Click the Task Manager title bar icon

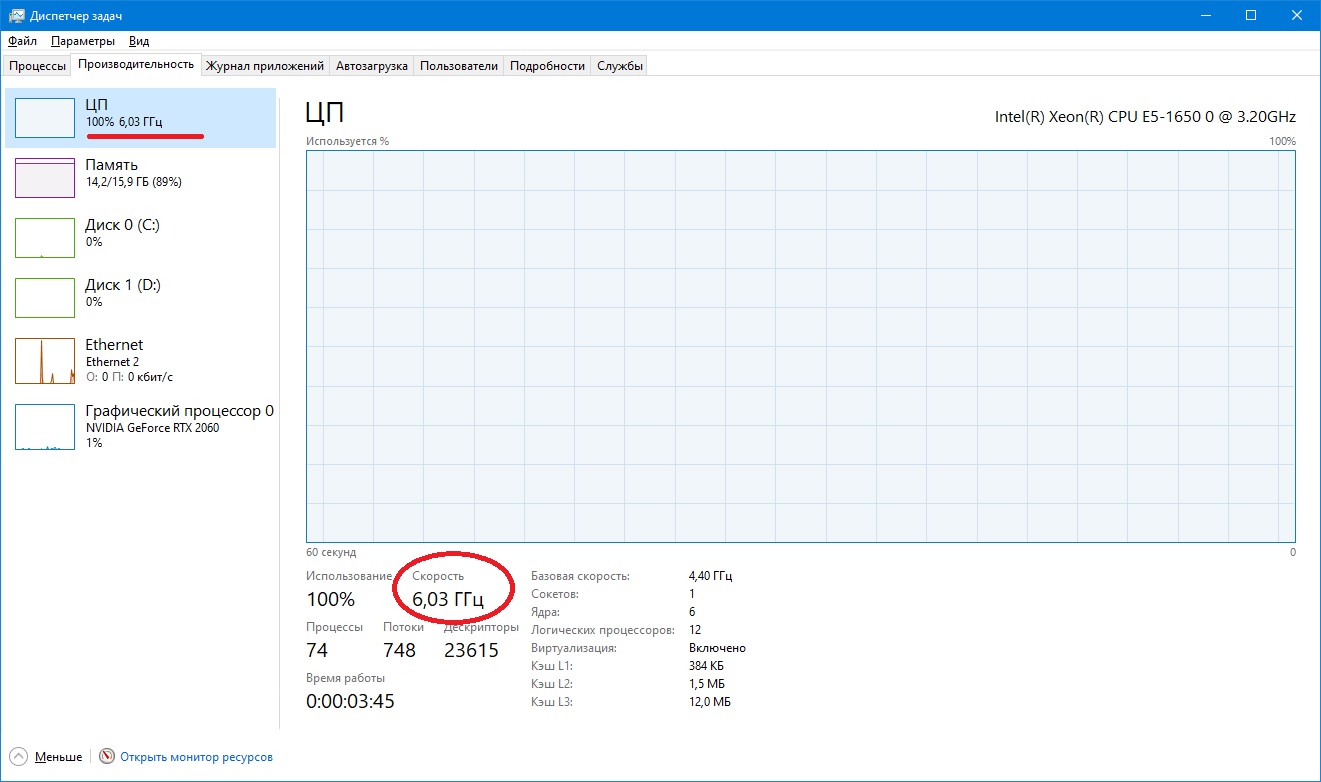coord(16,15)
